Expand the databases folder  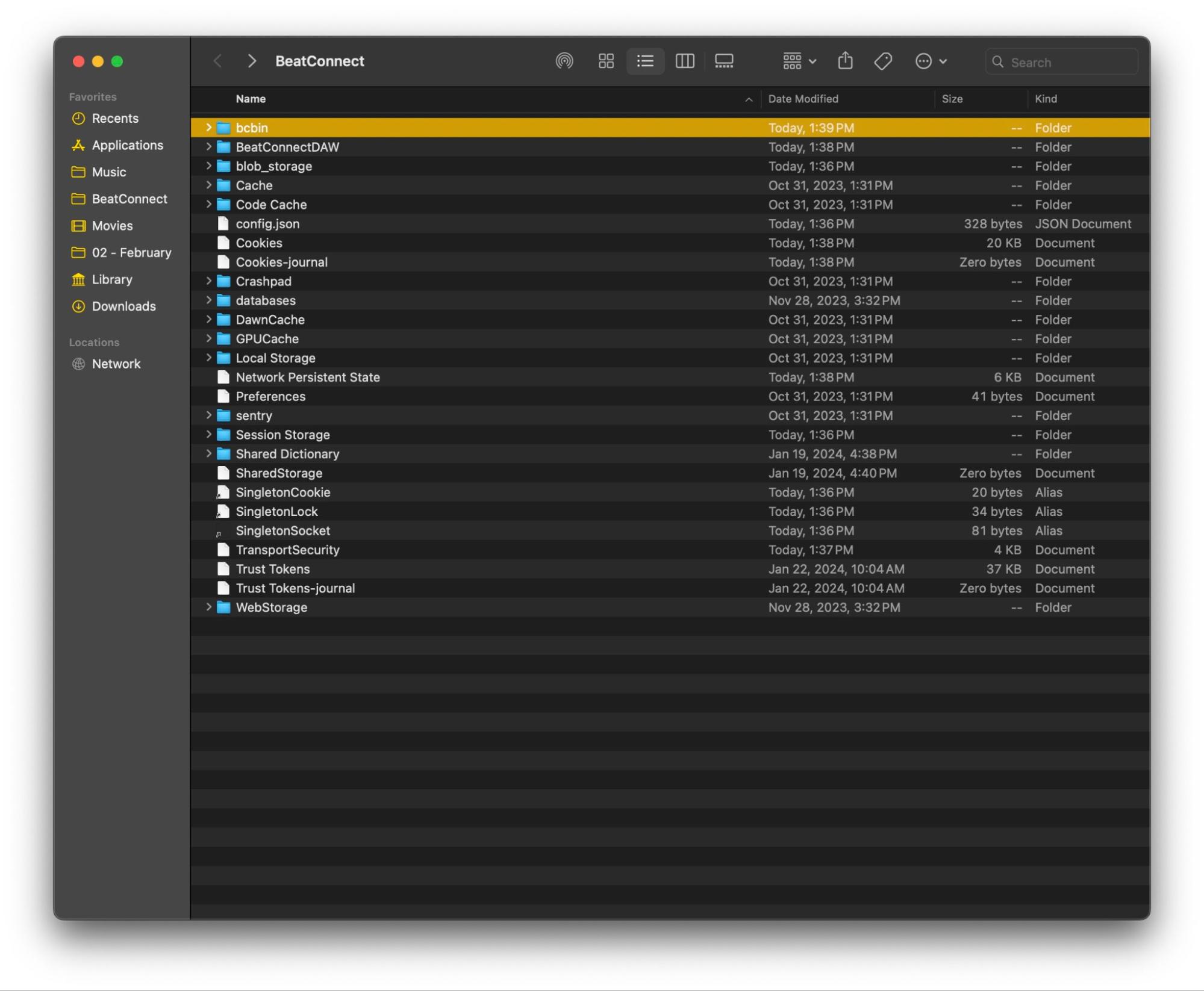click(208, 300)
